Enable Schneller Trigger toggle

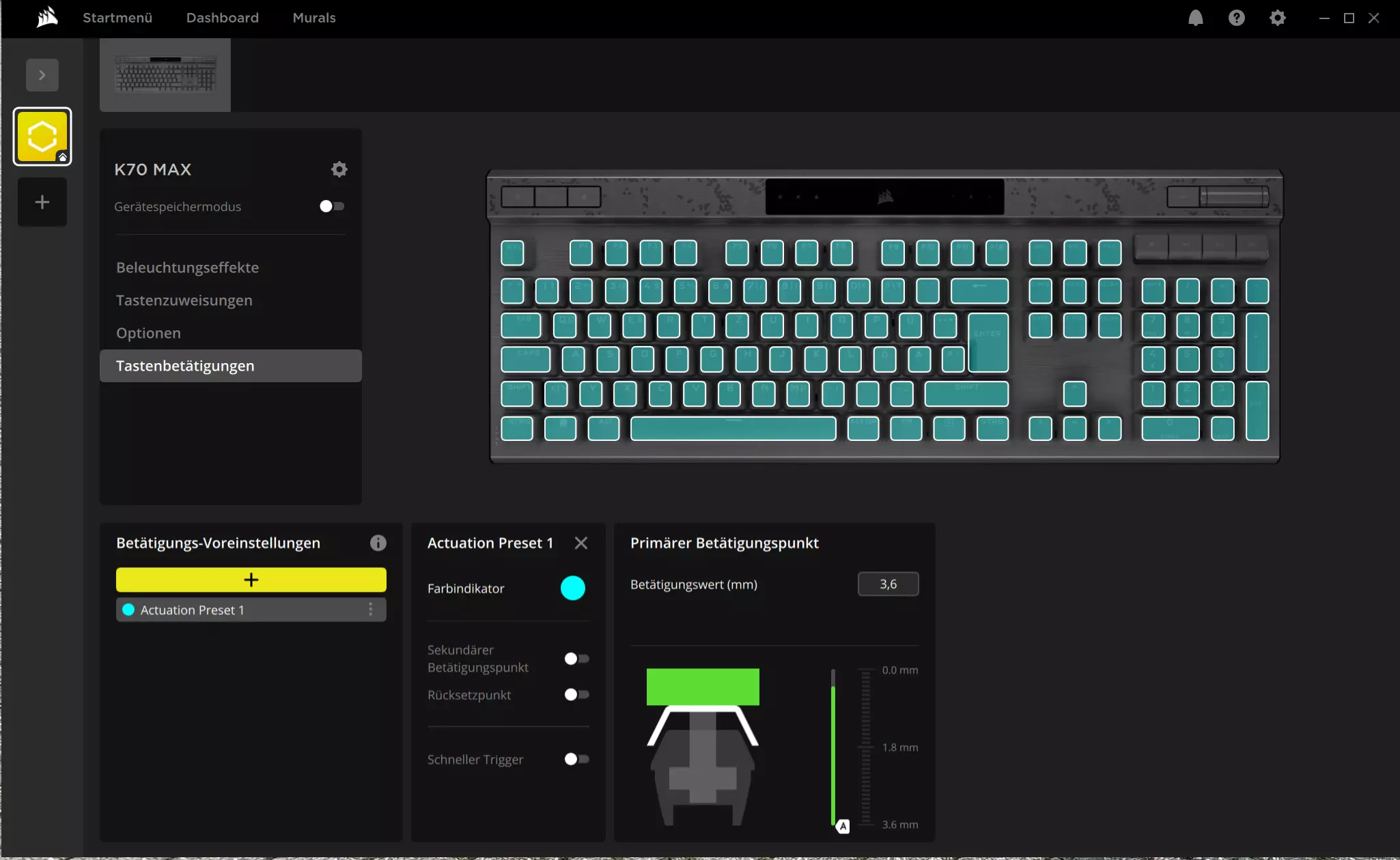(x=576, y=759)
